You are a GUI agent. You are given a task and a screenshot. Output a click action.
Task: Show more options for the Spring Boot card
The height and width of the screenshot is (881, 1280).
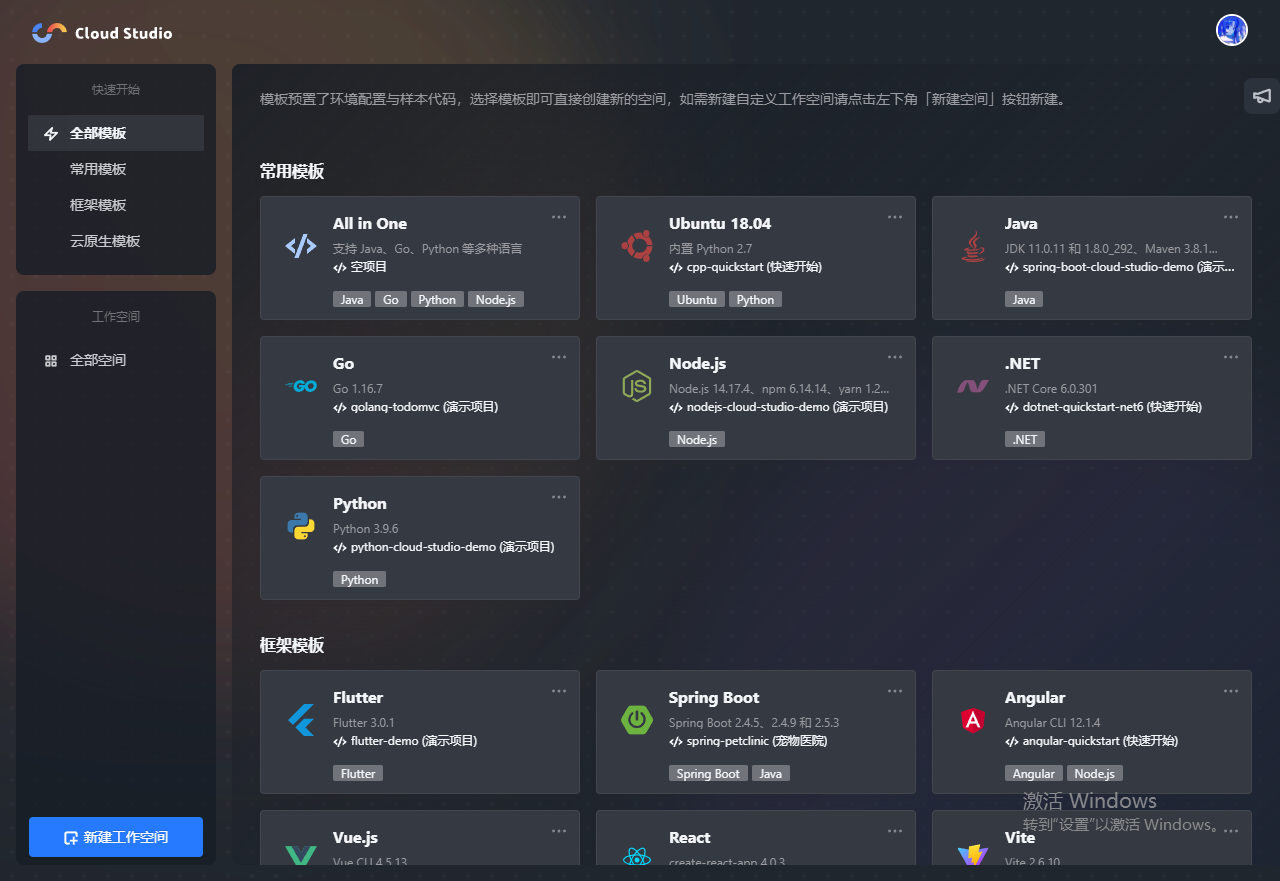click(895, 691)
